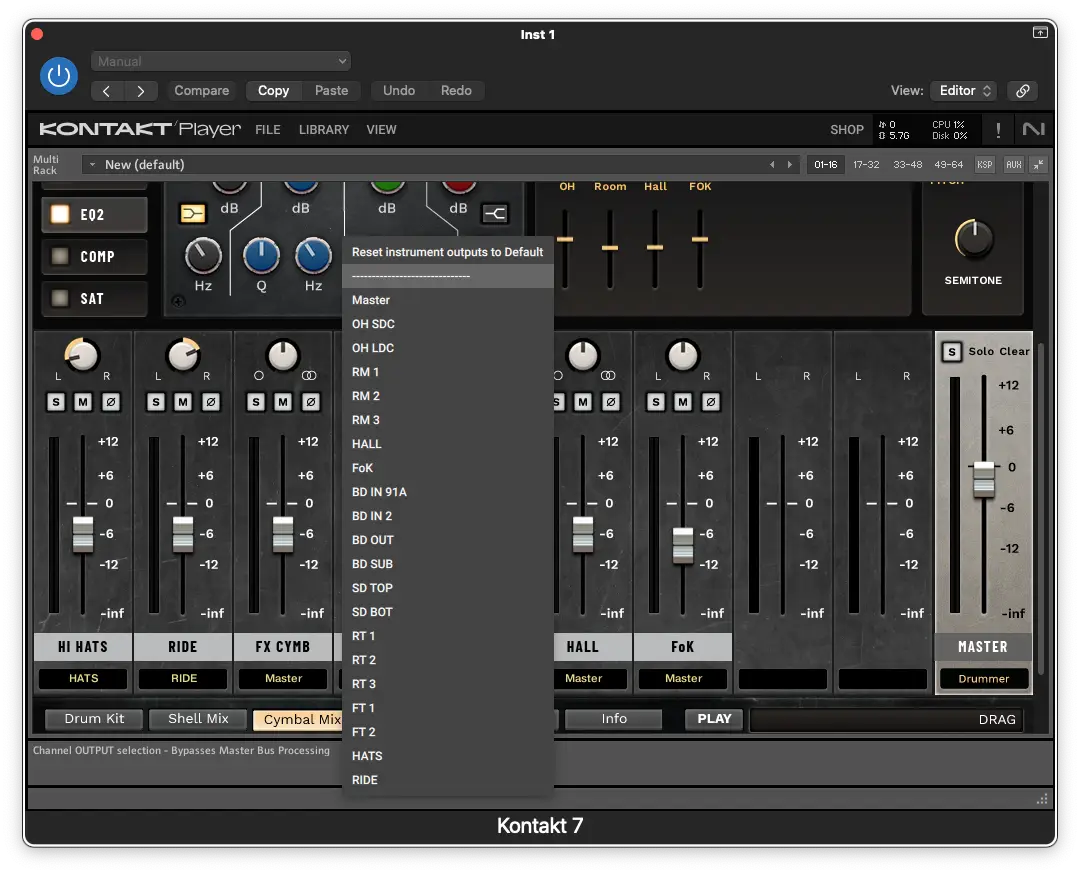Viewport: 1080px width, 874px height.
Task: Open HI HATS output selector showing HATS
Action: (83, 678)
